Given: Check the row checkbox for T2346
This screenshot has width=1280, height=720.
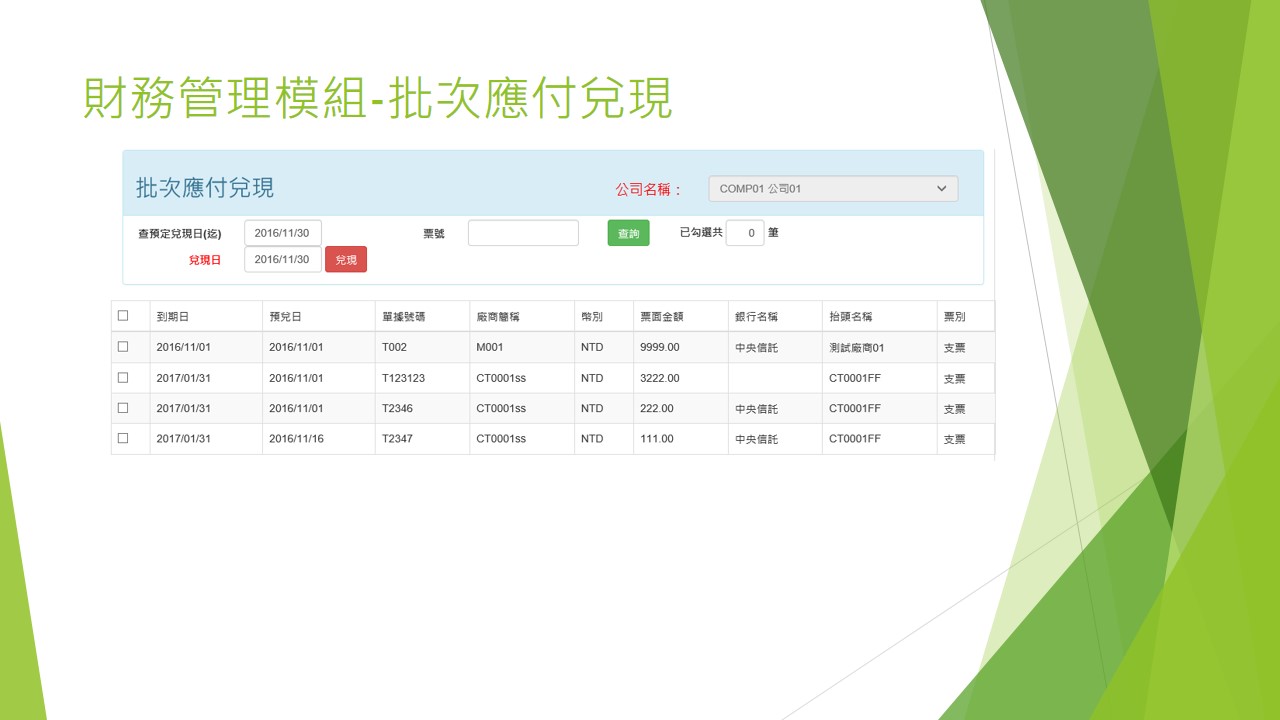Looking at the screenshot, I should click(x=123, y=407).
